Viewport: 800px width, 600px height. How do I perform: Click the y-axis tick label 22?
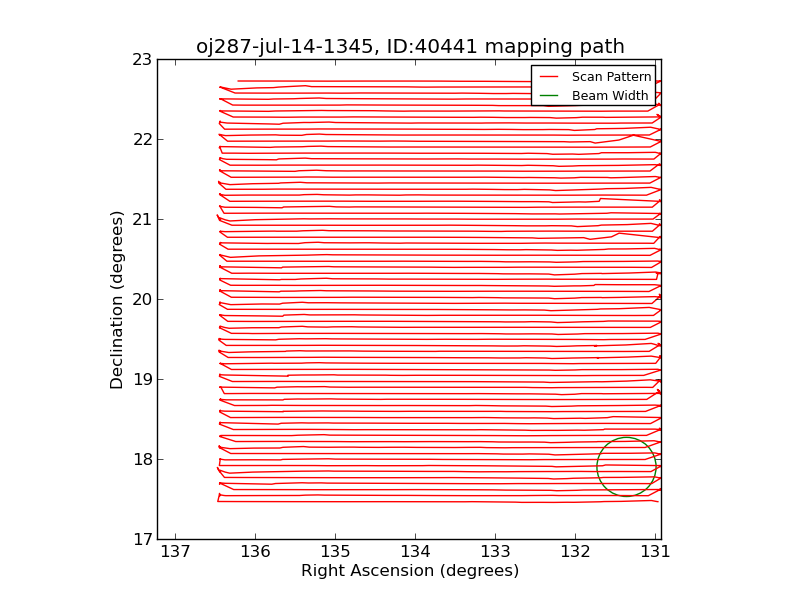click(x=142, y=139)
